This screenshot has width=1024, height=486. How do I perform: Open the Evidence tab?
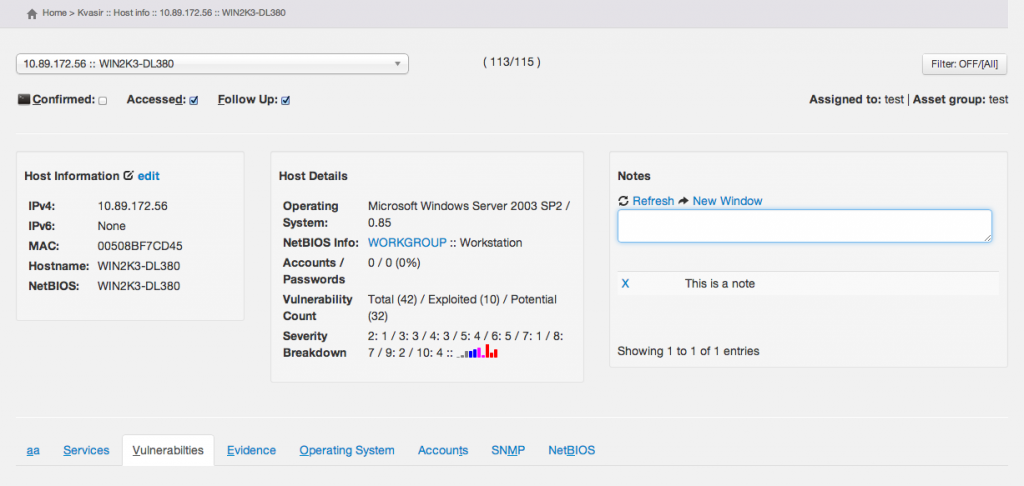[251, 451]
